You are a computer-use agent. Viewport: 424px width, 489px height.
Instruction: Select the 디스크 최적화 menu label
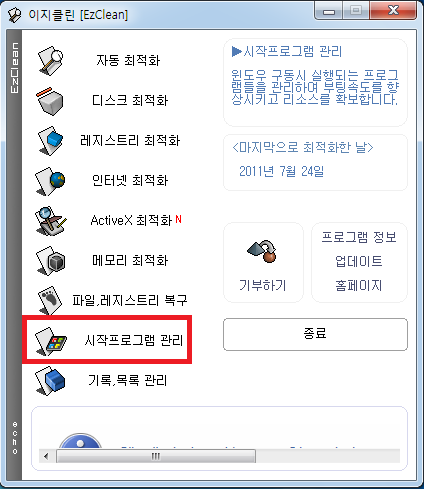[130, 101]
